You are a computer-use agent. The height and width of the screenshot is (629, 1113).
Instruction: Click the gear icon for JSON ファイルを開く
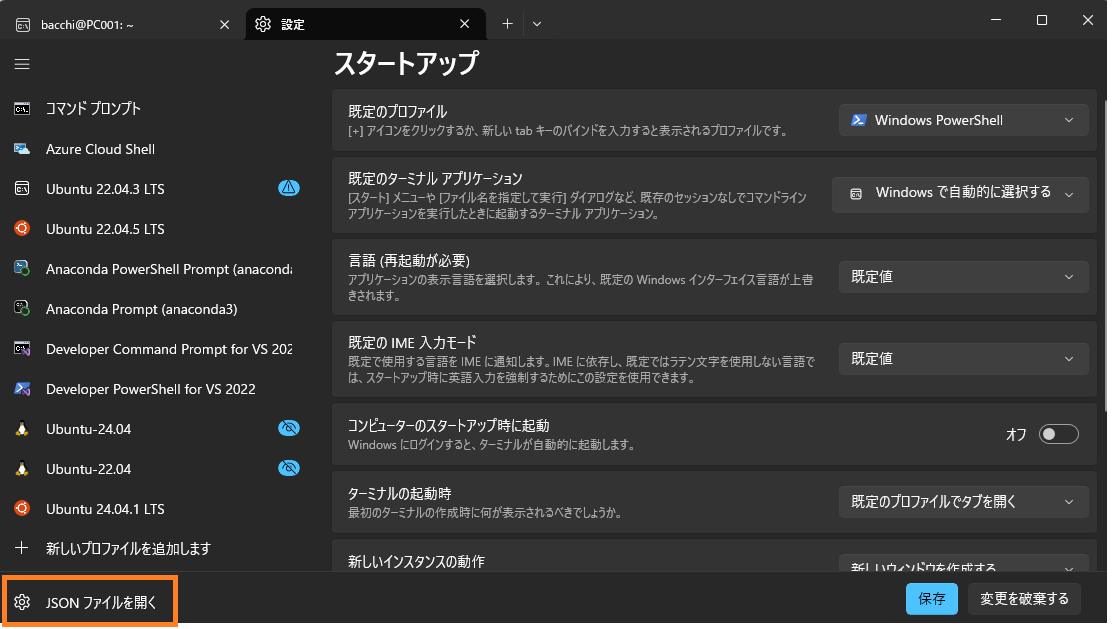click(22, 602)
